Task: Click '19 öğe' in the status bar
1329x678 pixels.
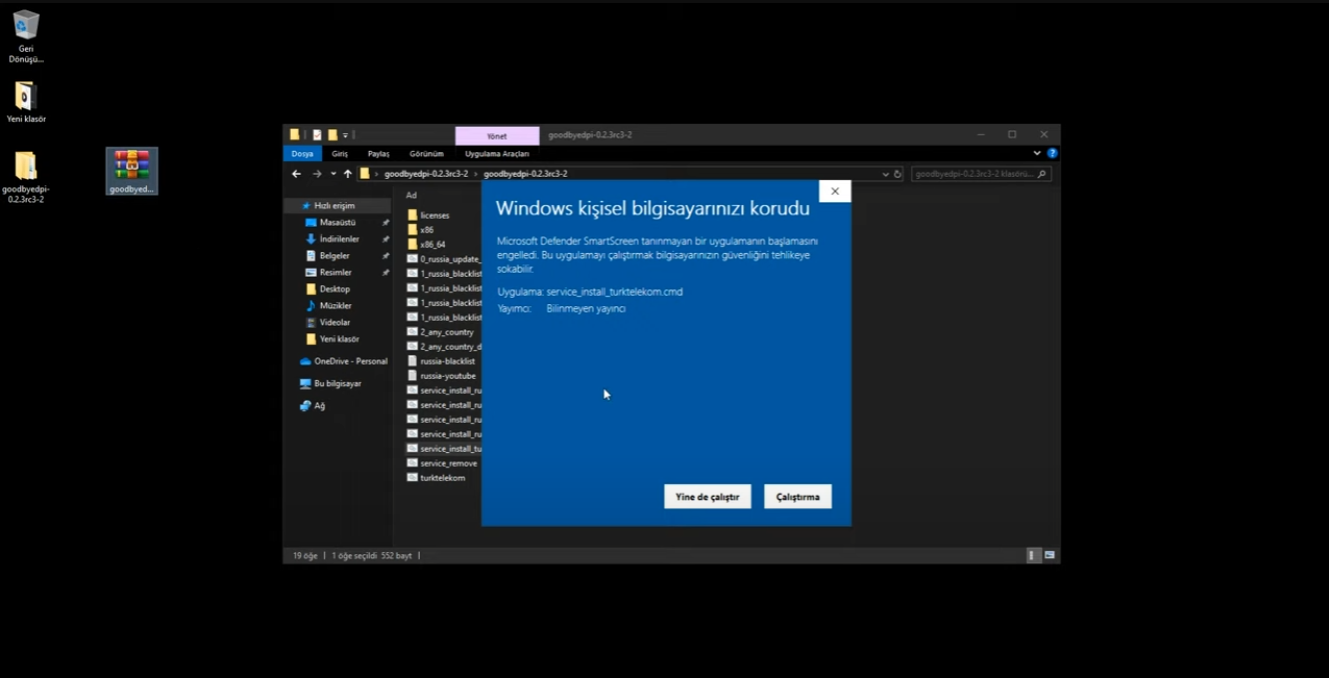Action: [305, 556]
